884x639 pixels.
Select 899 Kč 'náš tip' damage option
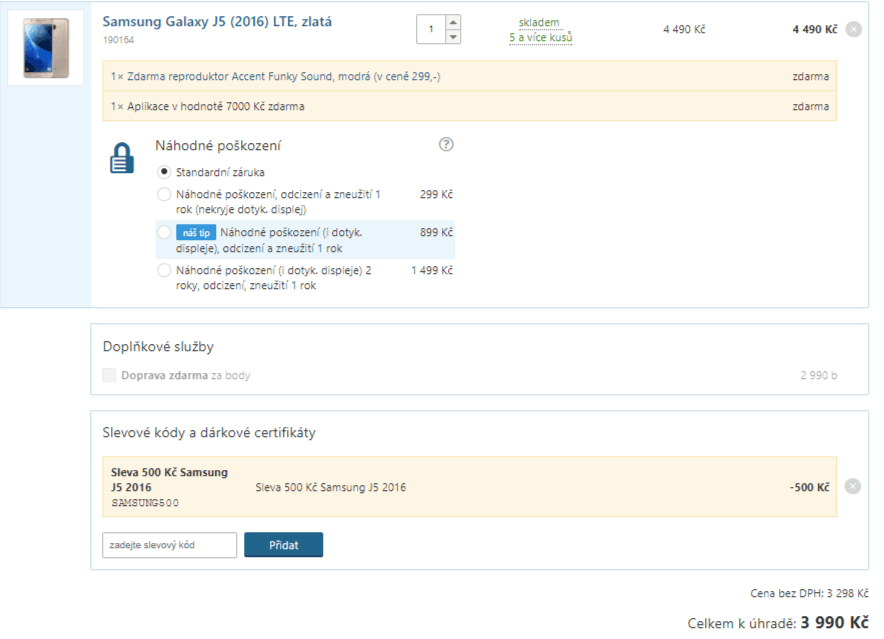(x=163, y=232)
